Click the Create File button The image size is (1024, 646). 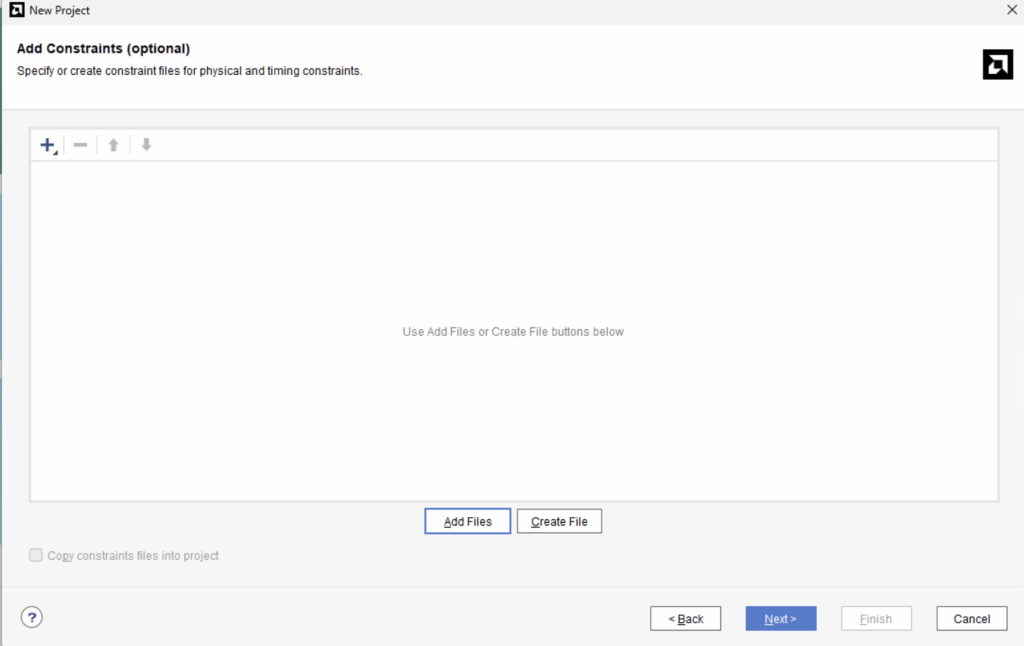559,521
